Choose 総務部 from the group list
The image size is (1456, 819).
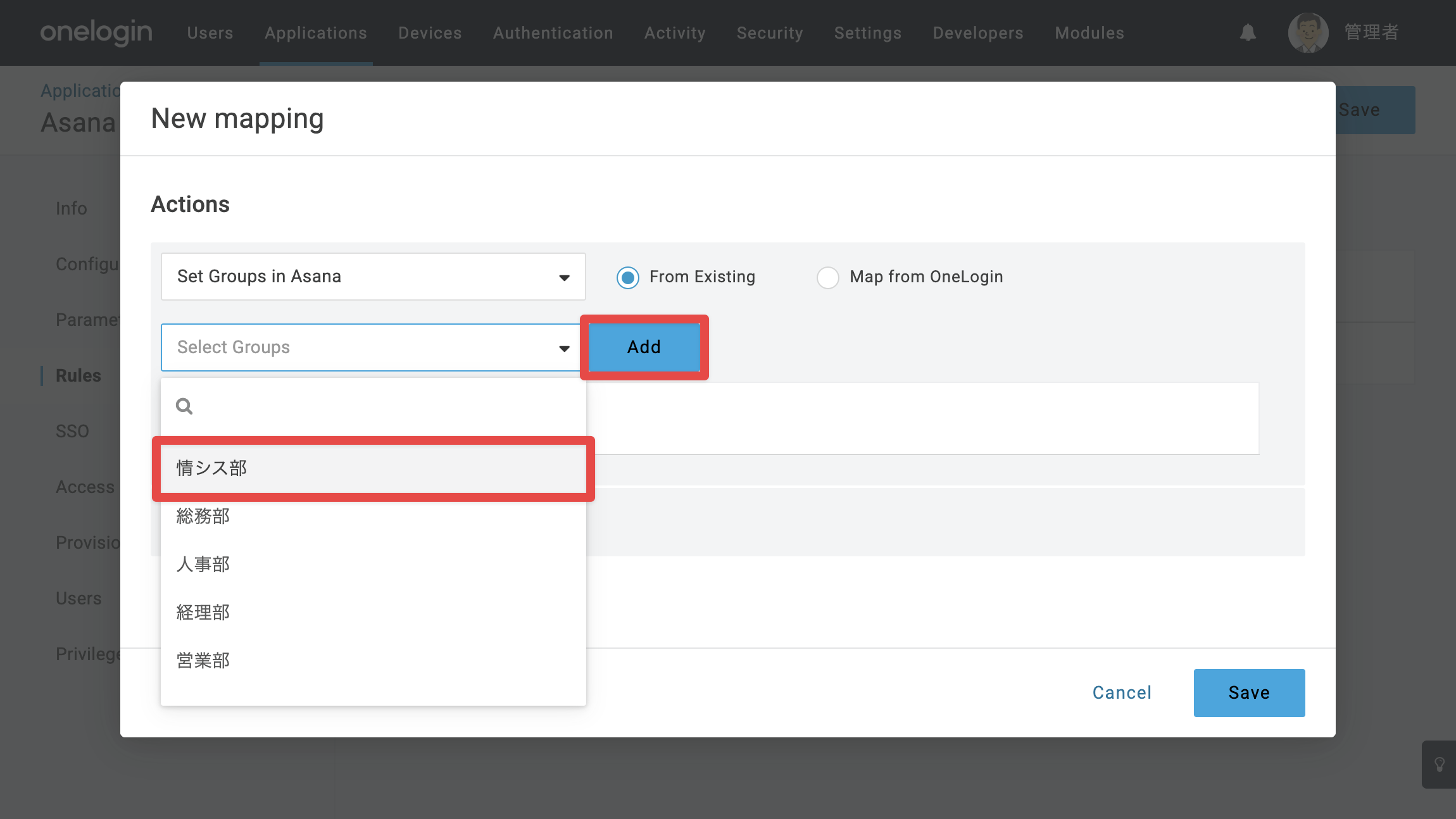click(373, 516)
